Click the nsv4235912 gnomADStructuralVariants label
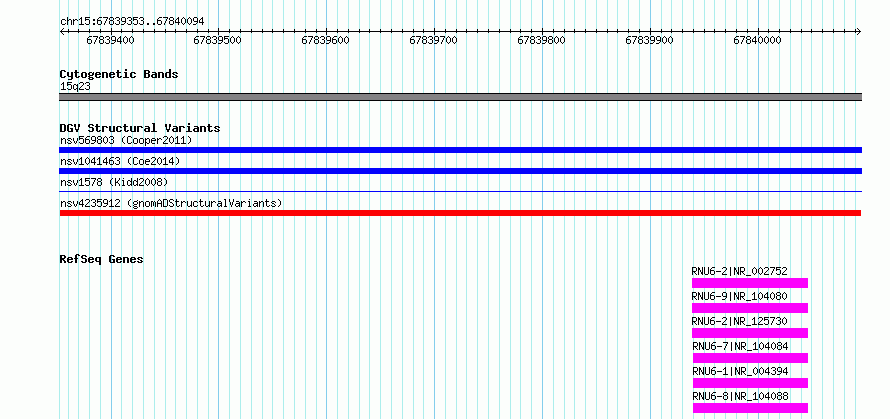Screen dimensions: 890x419 click(x=171, y=203)
